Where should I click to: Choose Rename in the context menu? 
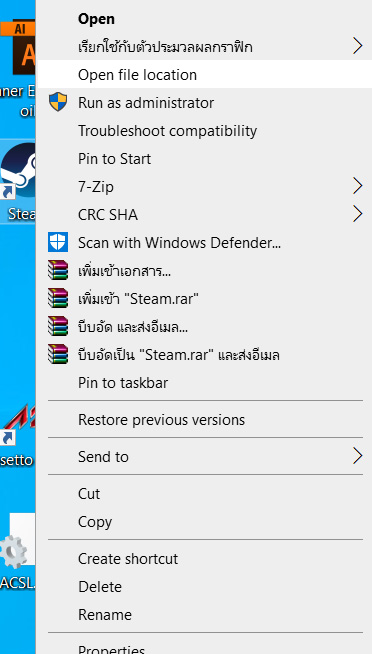point(204,614)
